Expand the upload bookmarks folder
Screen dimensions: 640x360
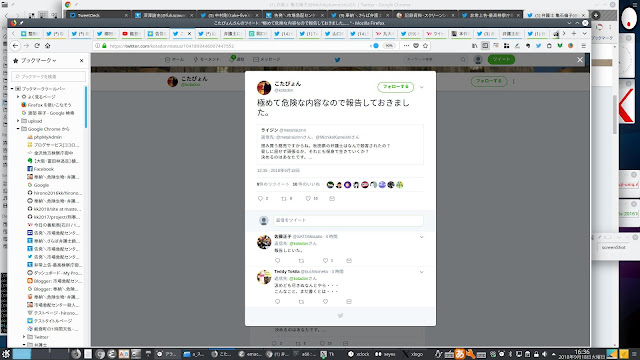tap(18, 121)
